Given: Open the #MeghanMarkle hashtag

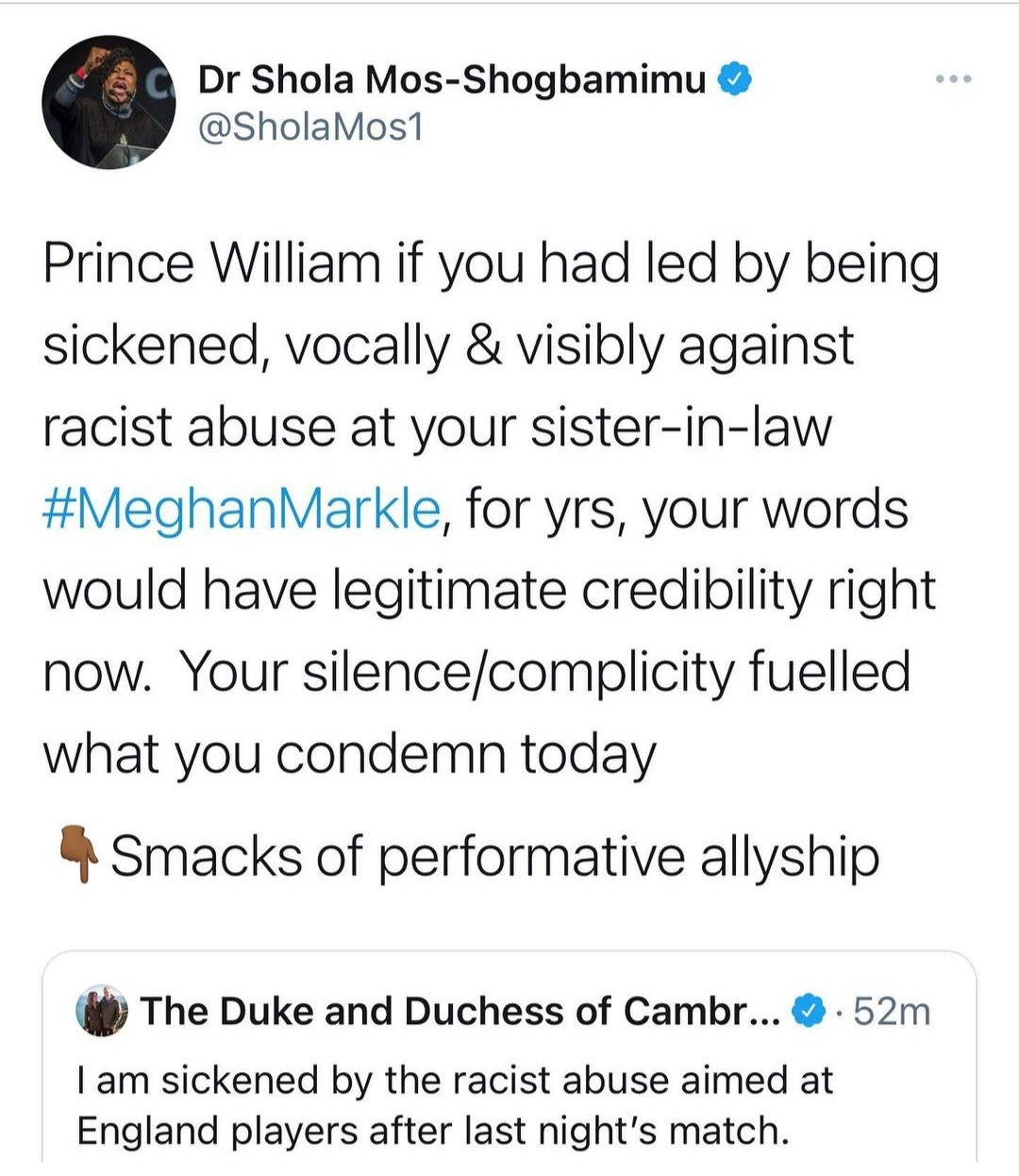Looking at the screenshot, I should 242,510.
